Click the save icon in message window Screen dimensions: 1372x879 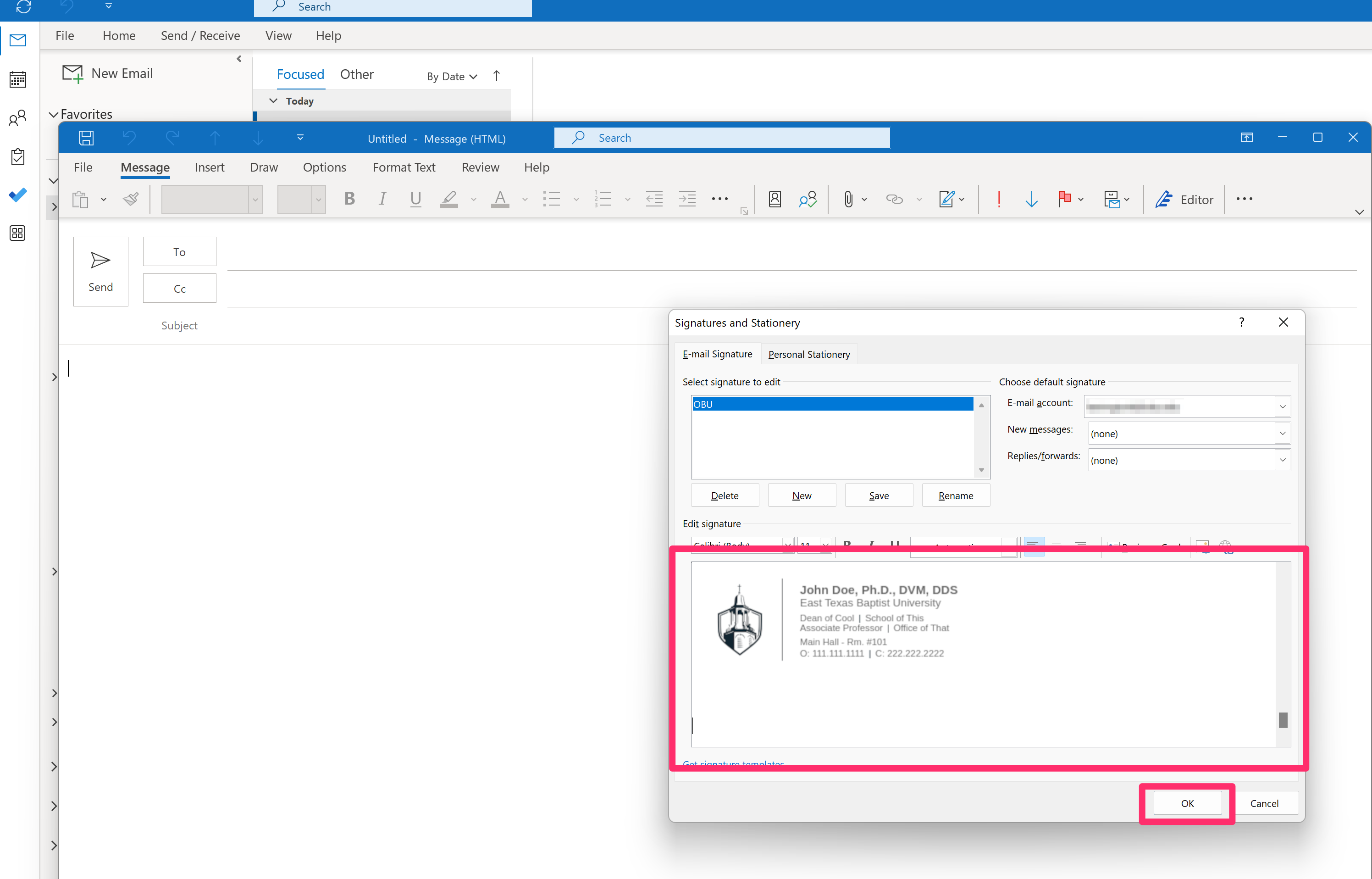pyautogui.click(x=86, y=138)
